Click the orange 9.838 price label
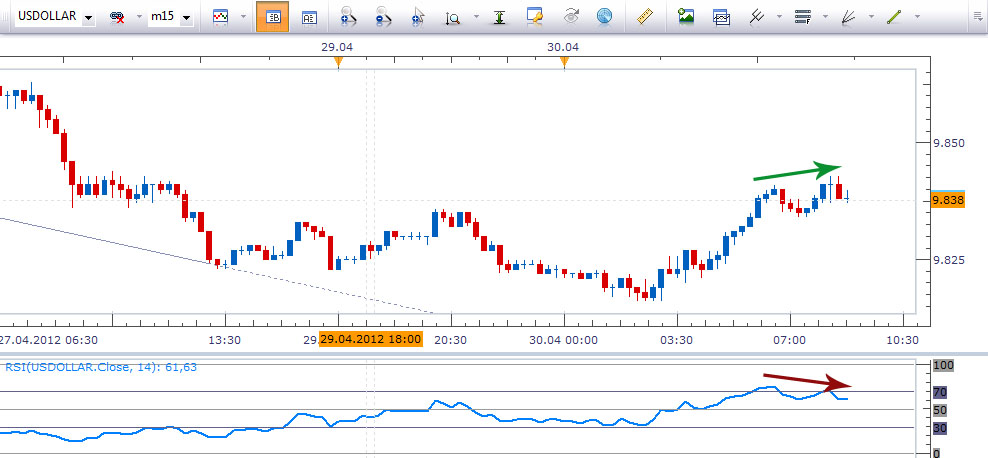Screen dimensions: 988x458 click(x=947, y=200)
